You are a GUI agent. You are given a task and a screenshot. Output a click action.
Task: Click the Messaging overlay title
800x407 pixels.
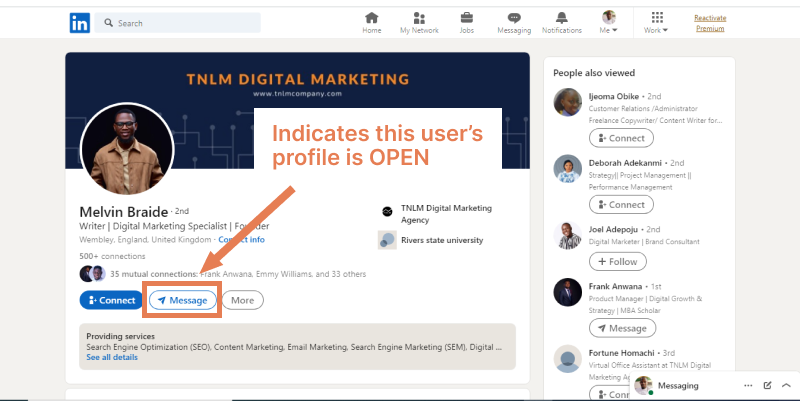pos(678,386)
